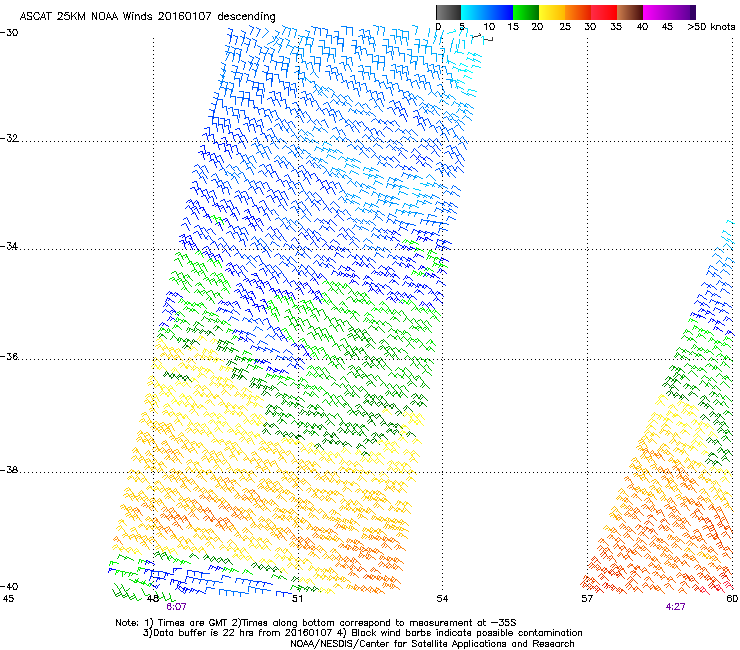Click the 6:07 swath time label
The width and height of the screenshot is (740, 650).
point(176,607)
